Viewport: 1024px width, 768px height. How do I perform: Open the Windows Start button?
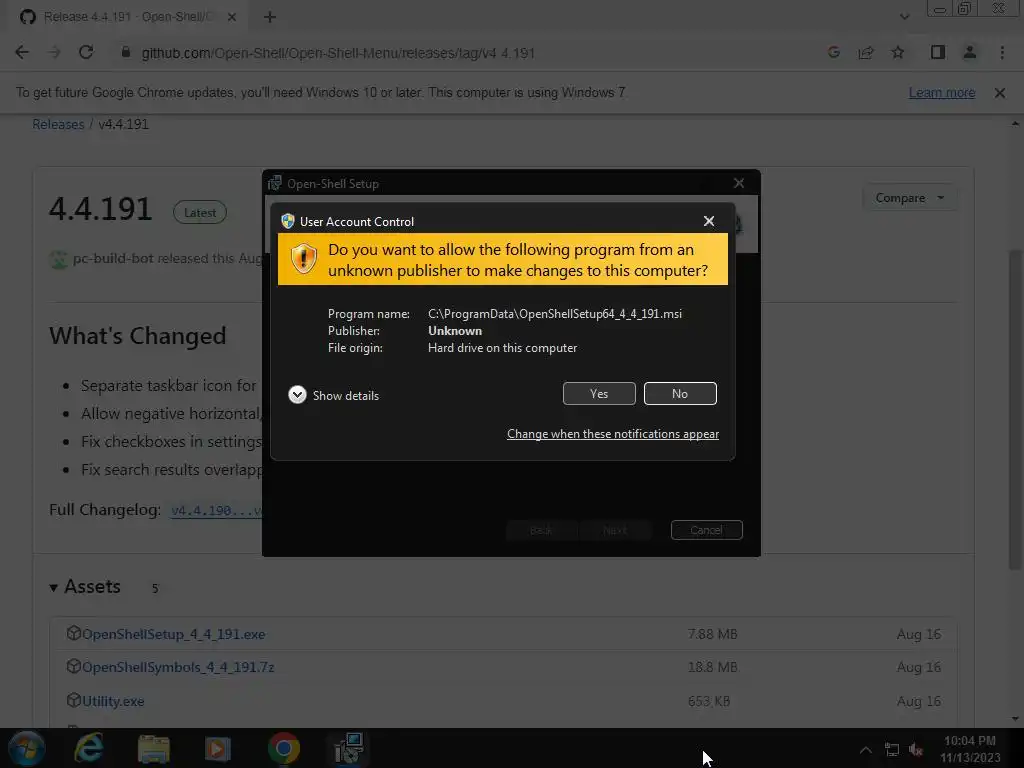pos(27,748)
